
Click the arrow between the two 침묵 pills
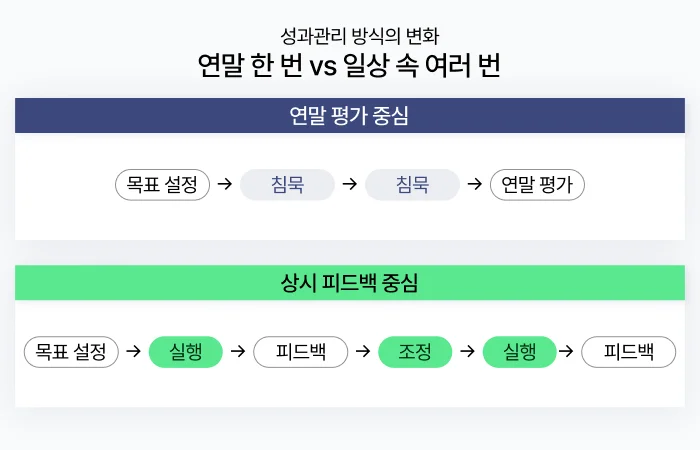(x=350, y=183)
